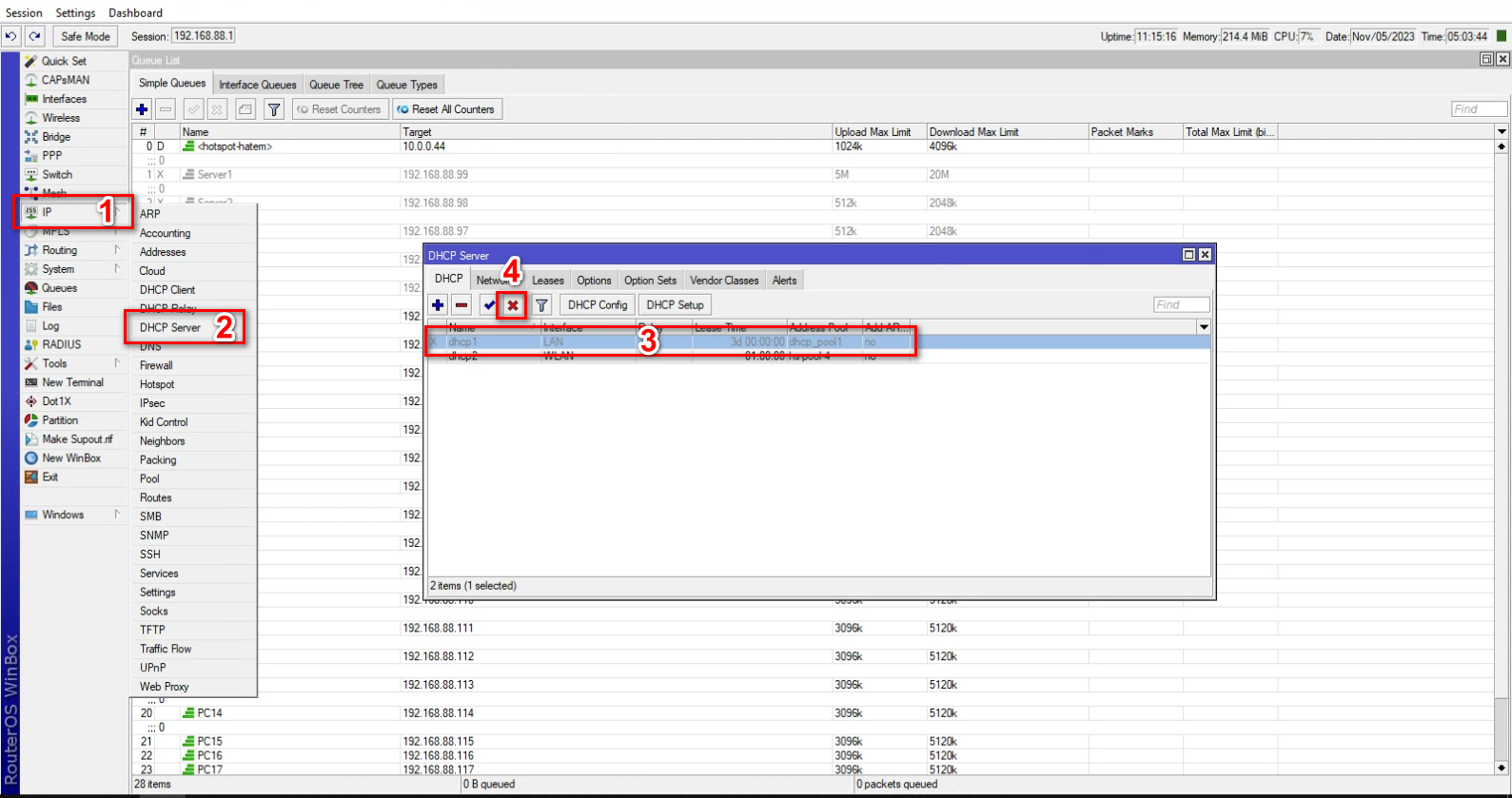Click the Reset All Counters button
Screen dimensions: 1512x798
445,109
